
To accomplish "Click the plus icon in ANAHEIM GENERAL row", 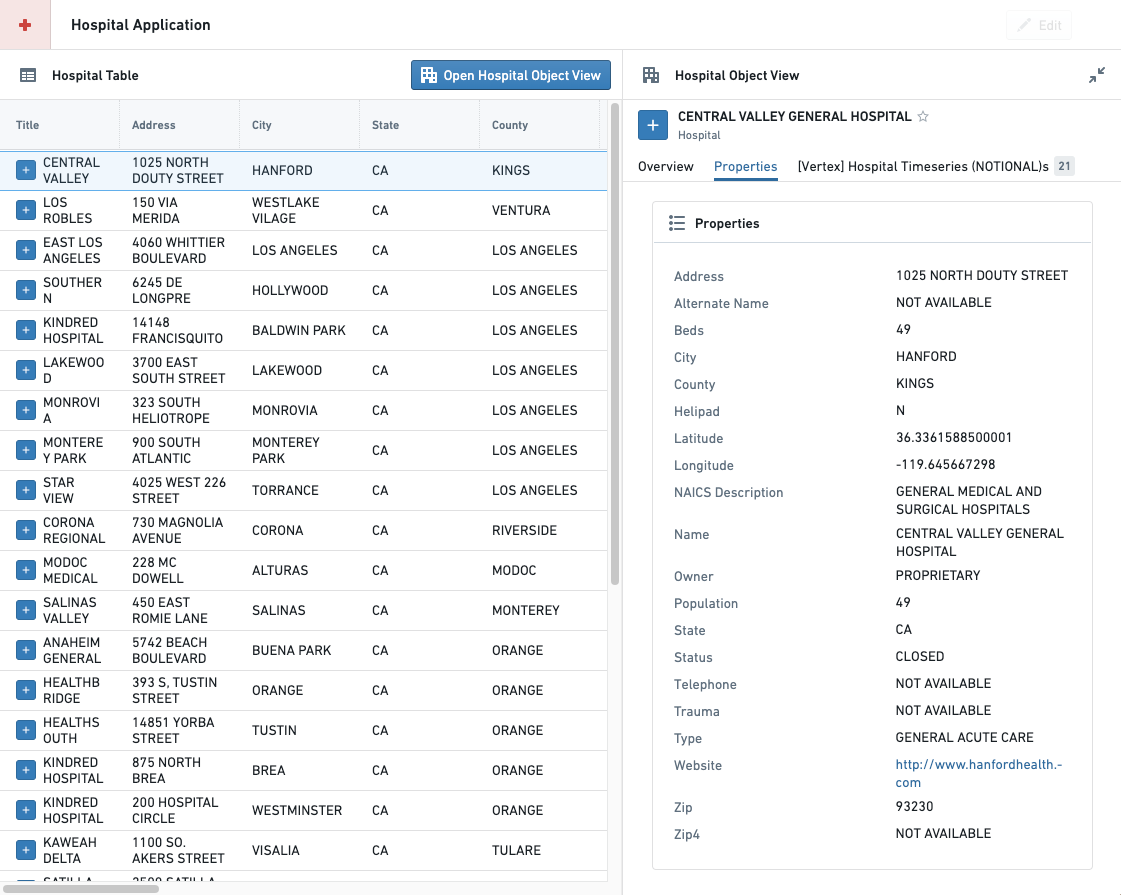I will click(26, 651).
